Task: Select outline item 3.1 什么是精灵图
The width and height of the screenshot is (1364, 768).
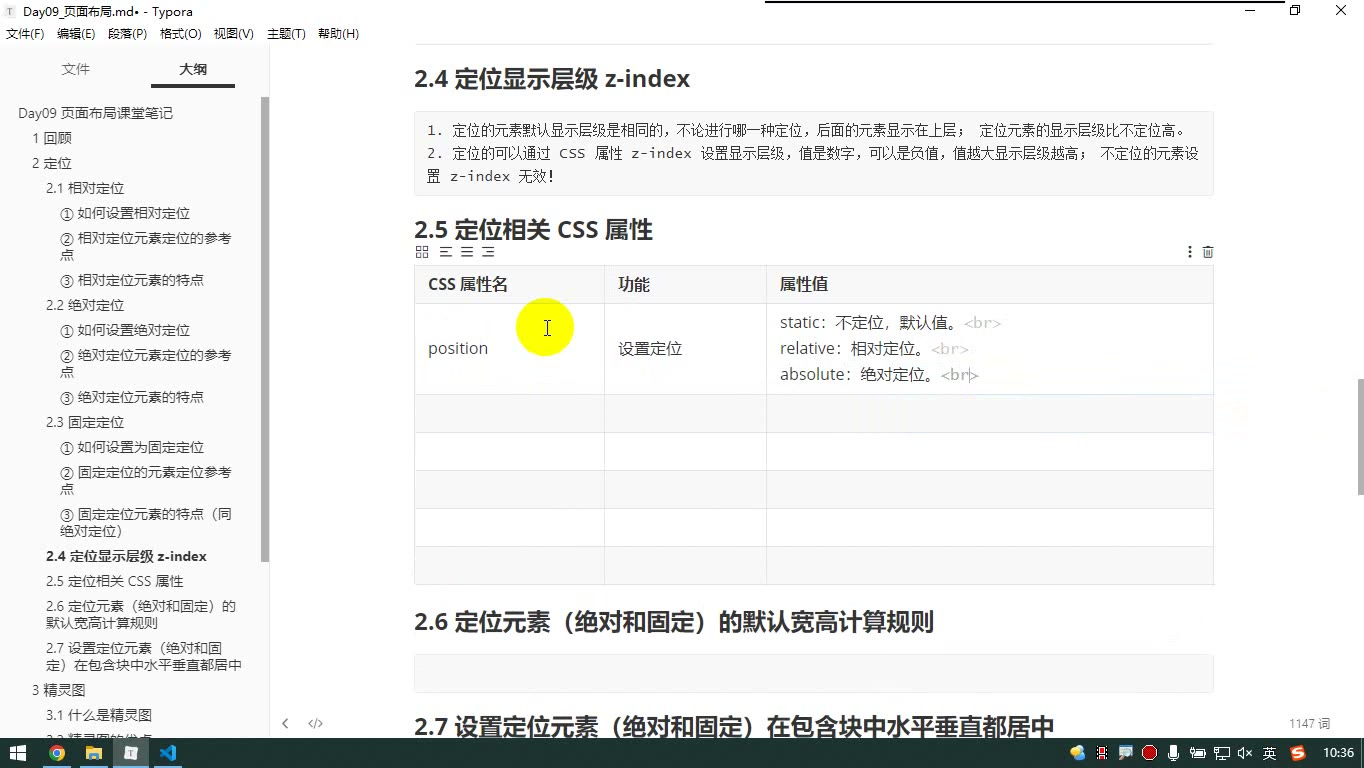Action: click(99, 715)
